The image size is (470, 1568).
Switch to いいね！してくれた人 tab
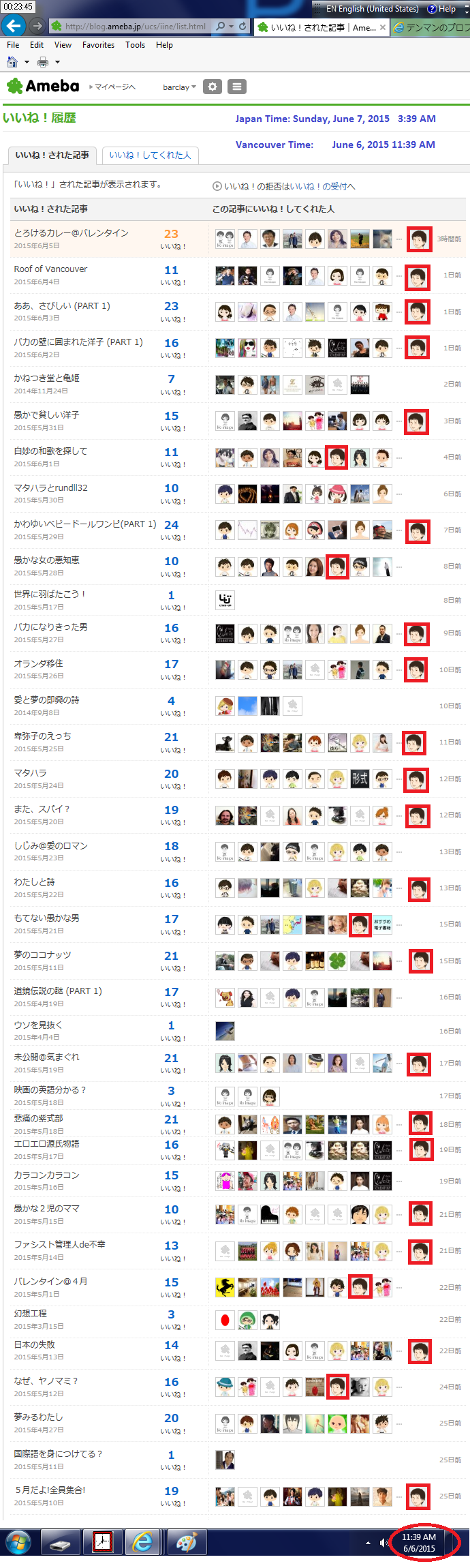click(x=150, y=155)
